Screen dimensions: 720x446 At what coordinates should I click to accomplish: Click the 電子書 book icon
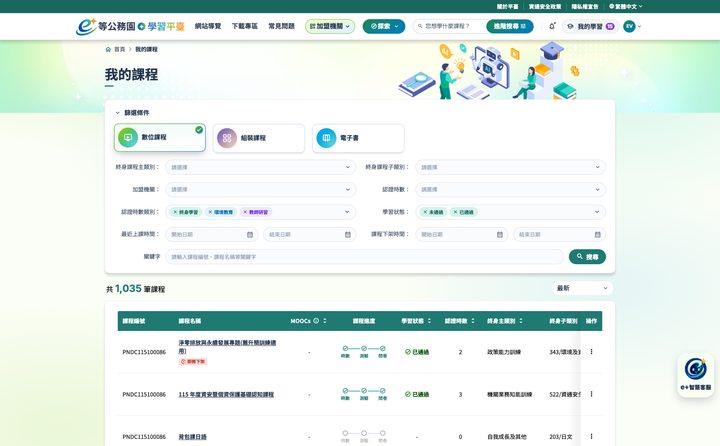click(x=326, y=138)
